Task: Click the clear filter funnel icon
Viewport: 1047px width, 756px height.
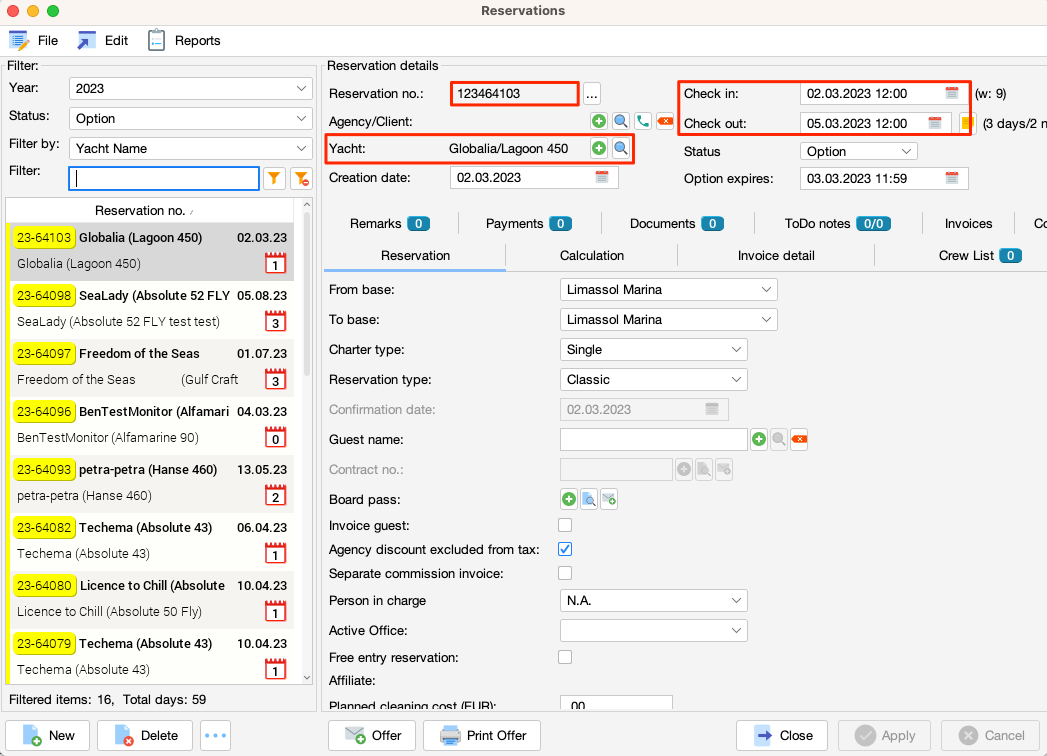Action: pos(302,178)
